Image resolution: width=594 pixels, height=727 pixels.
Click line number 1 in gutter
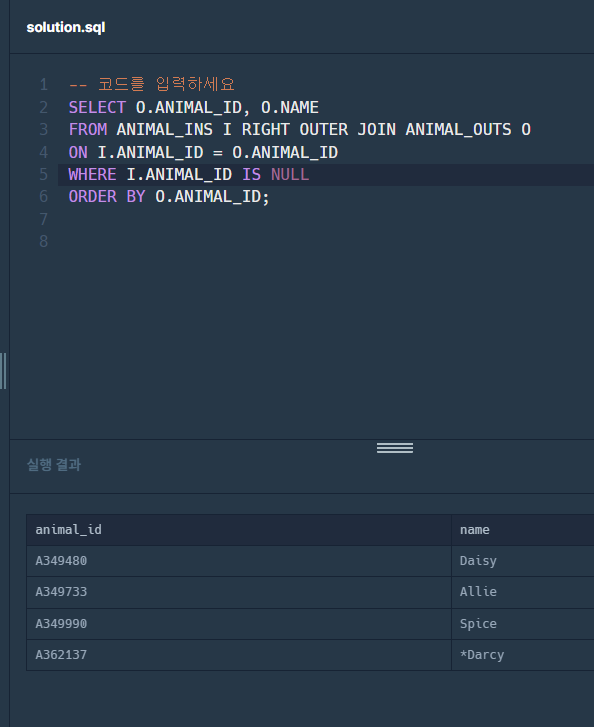click(44, 84)
